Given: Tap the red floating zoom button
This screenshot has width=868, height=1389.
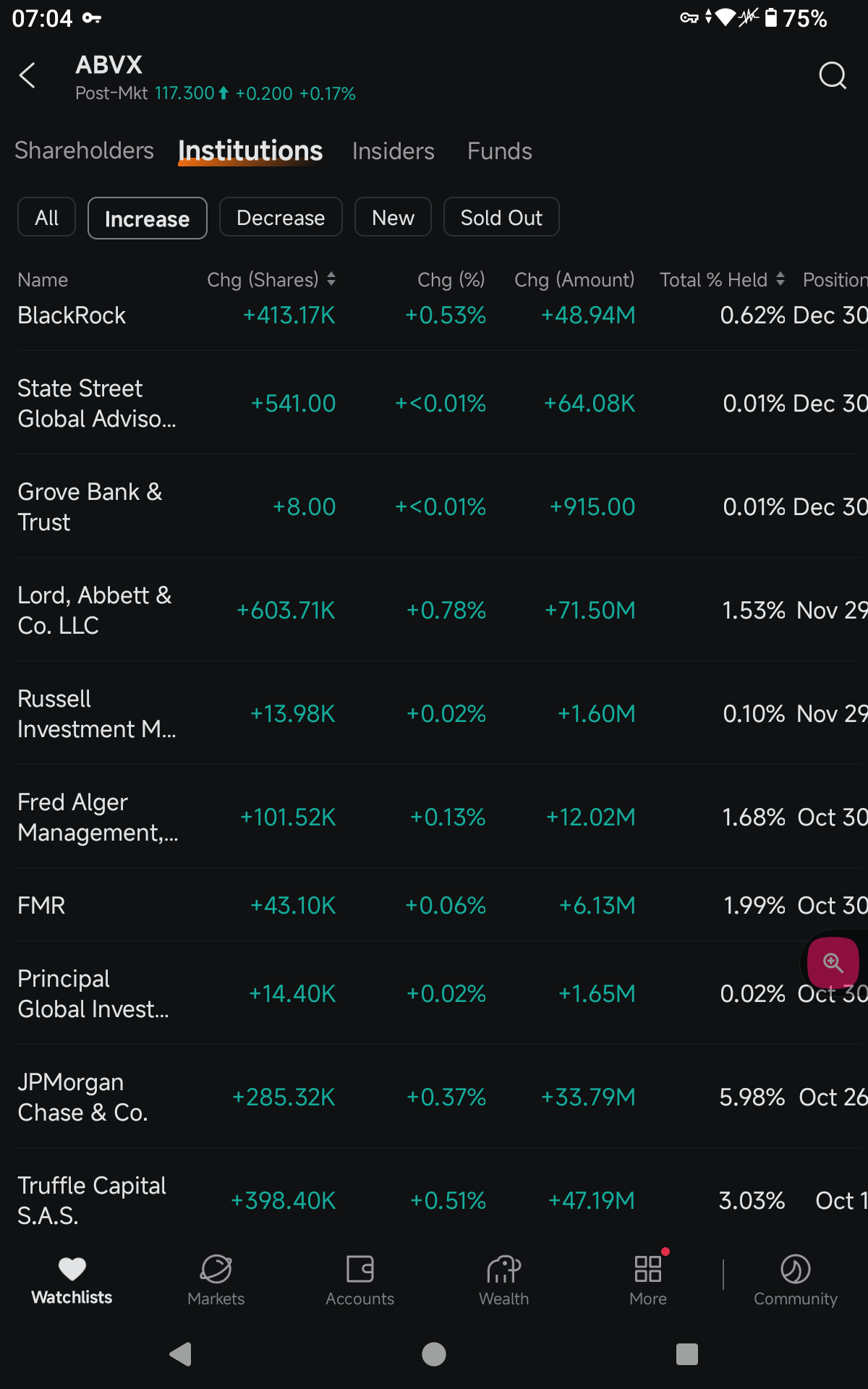Looking at the screenshot, I should [x=833, y=963].
